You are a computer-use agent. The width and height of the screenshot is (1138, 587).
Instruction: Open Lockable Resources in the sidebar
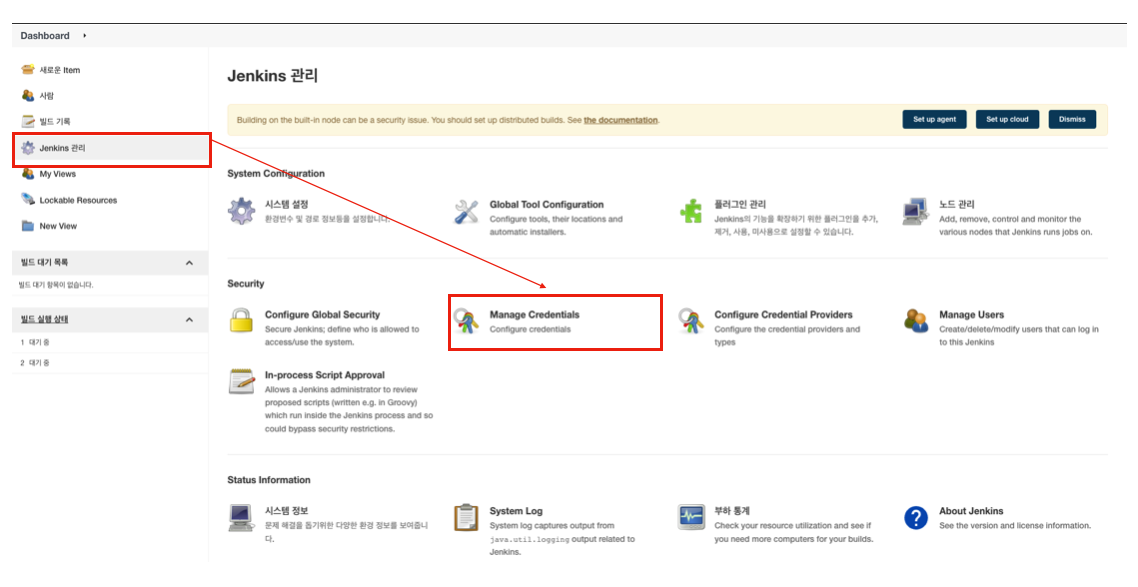(78, 200)
